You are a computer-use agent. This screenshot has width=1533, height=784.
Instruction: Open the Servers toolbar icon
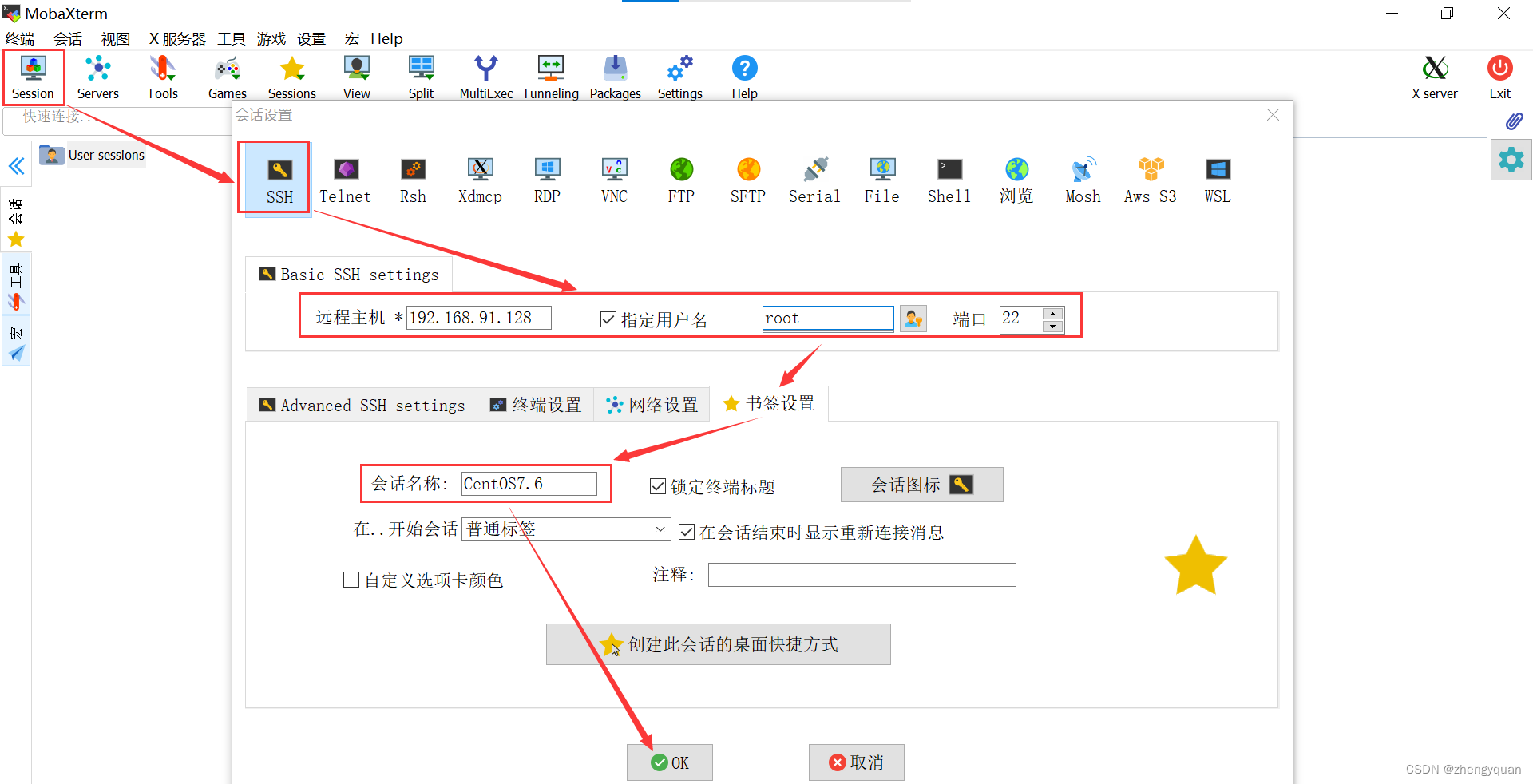(x=97, y=77)
